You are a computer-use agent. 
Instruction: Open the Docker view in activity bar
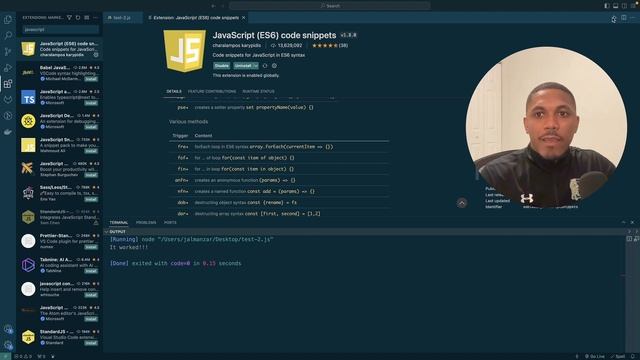[x=8, y=132]
